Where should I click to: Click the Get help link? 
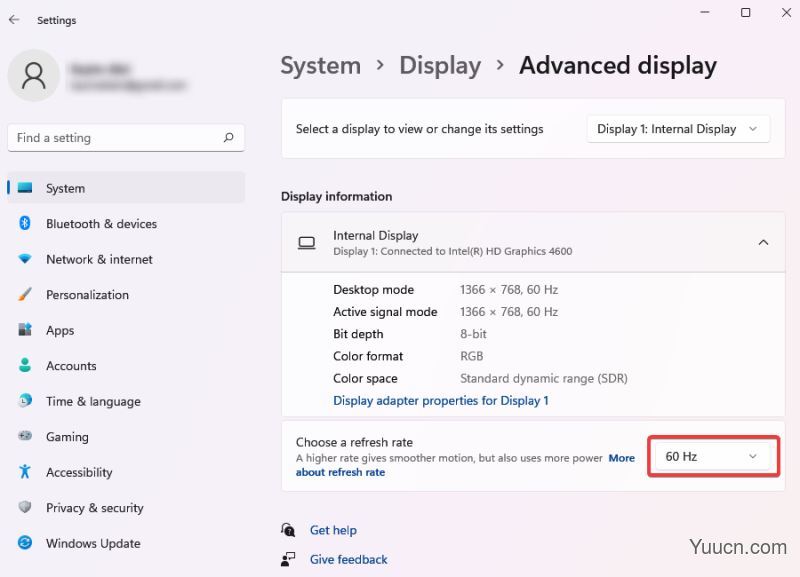[x=333, y=530]
